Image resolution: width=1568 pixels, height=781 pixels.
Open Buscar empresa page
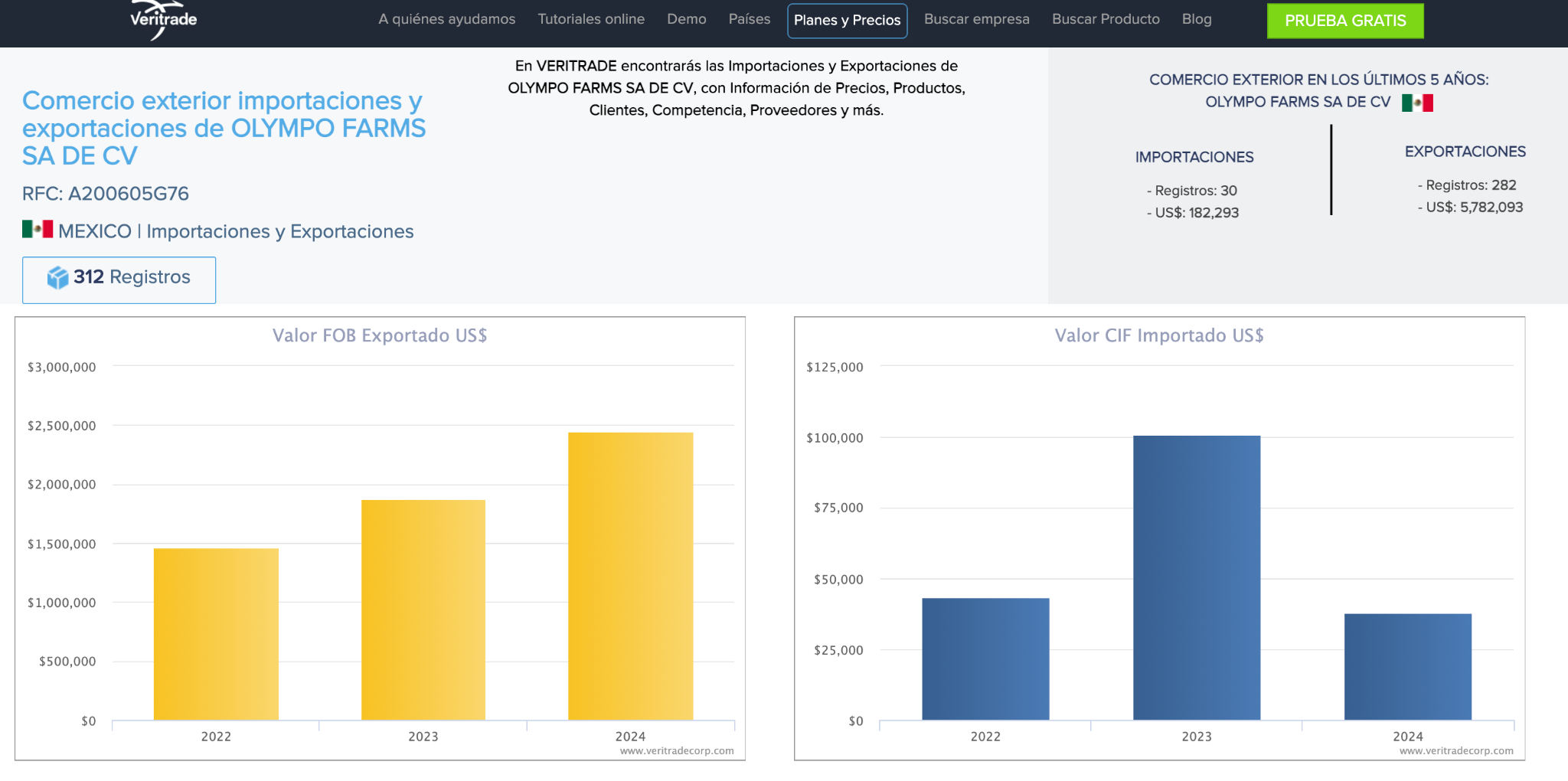pos(976,19)
